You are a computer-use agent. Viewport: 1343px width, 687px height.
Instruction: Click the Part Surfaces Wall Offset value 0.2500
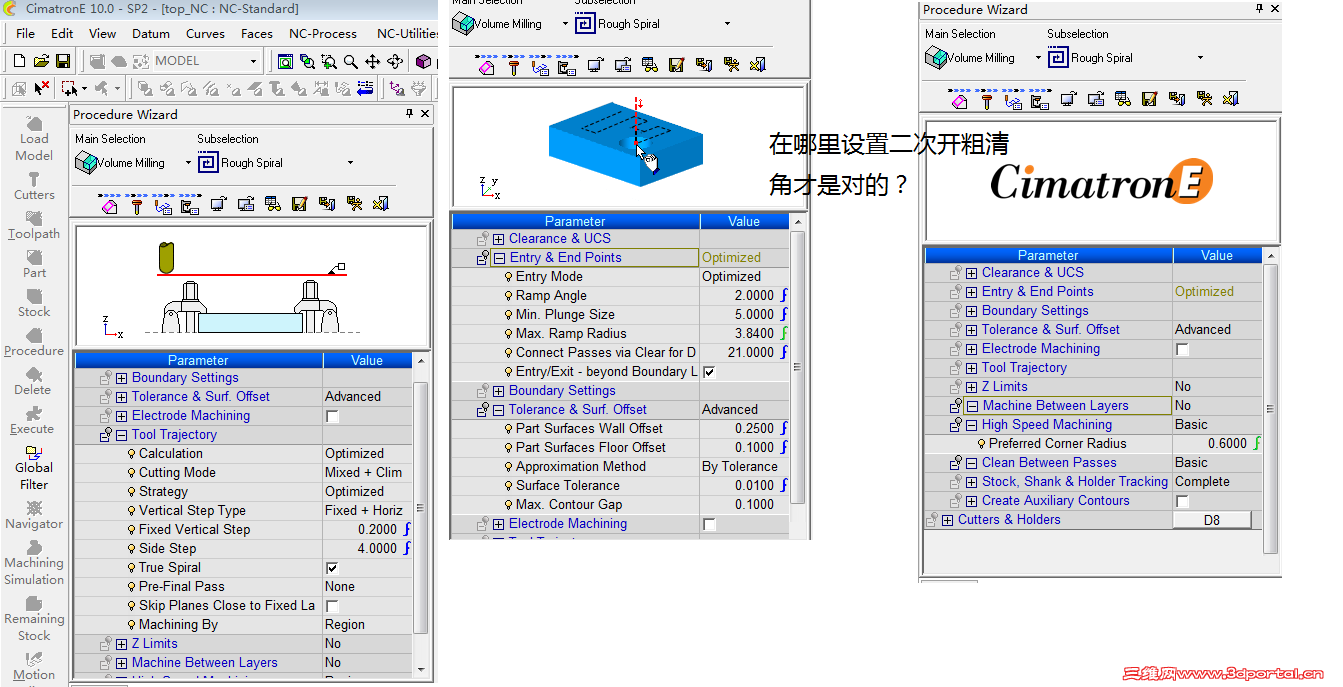[x=754, y=429]
